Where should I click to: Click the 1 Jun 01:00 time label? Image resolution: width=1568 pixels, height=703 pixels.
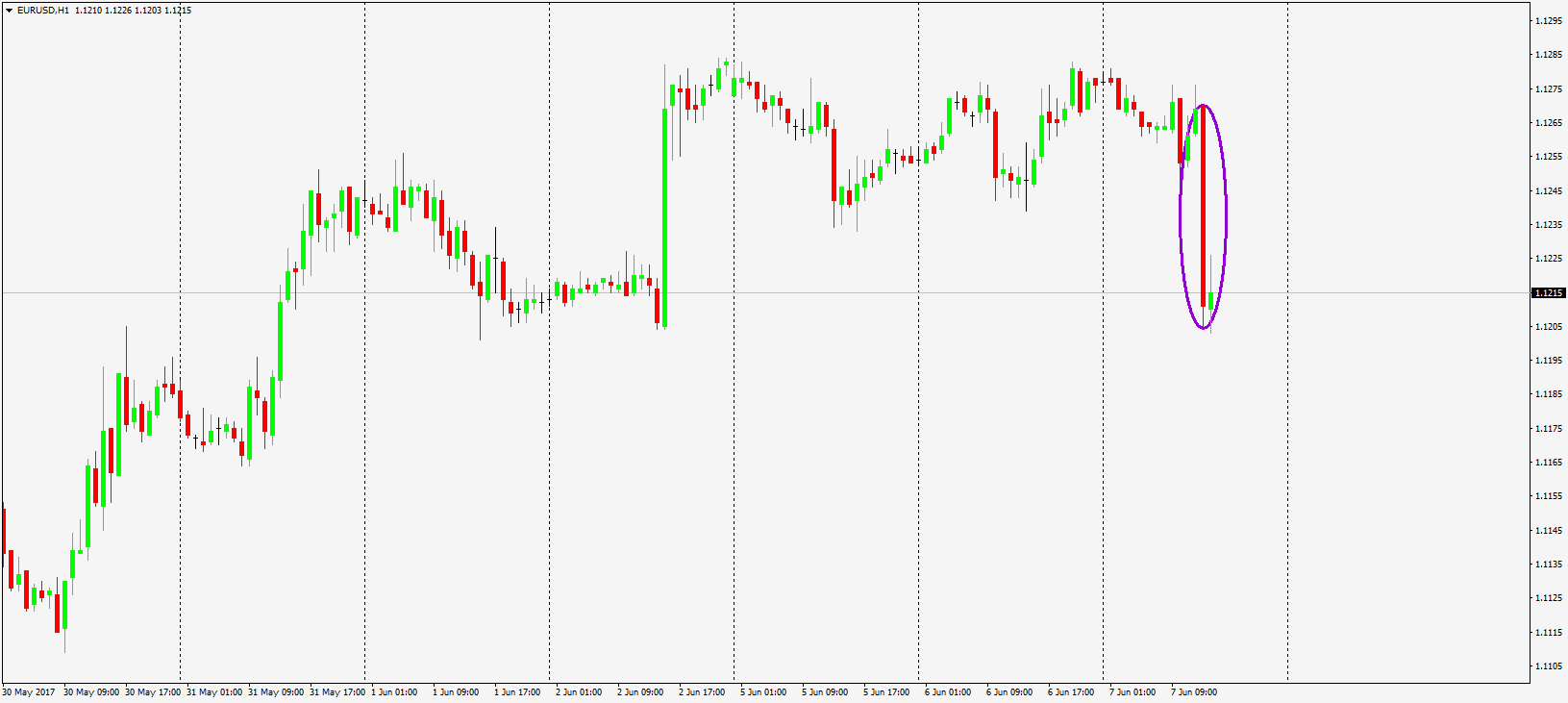pos(394,692)
